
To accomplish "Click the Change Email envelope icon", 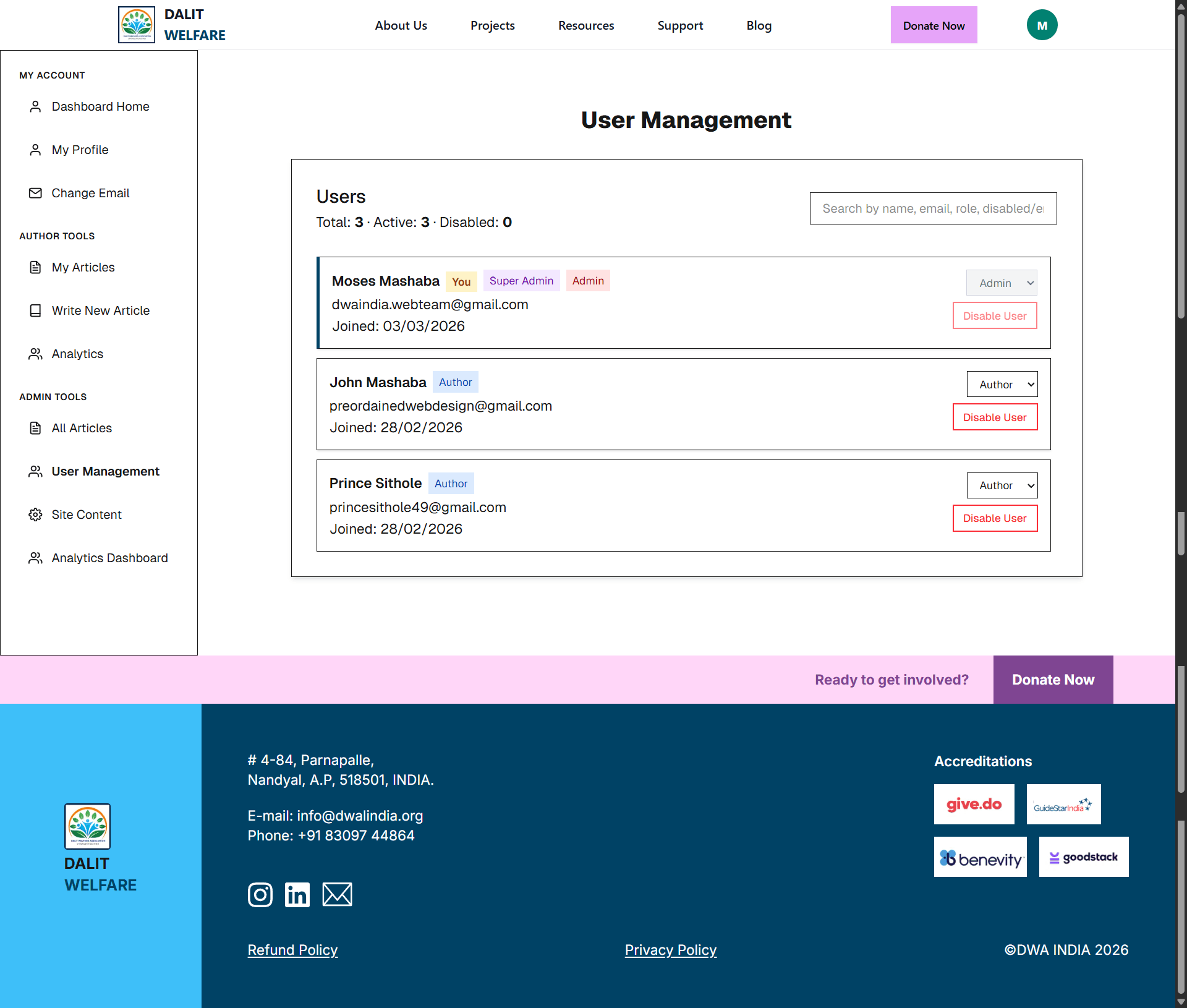I will pos(35,193).
